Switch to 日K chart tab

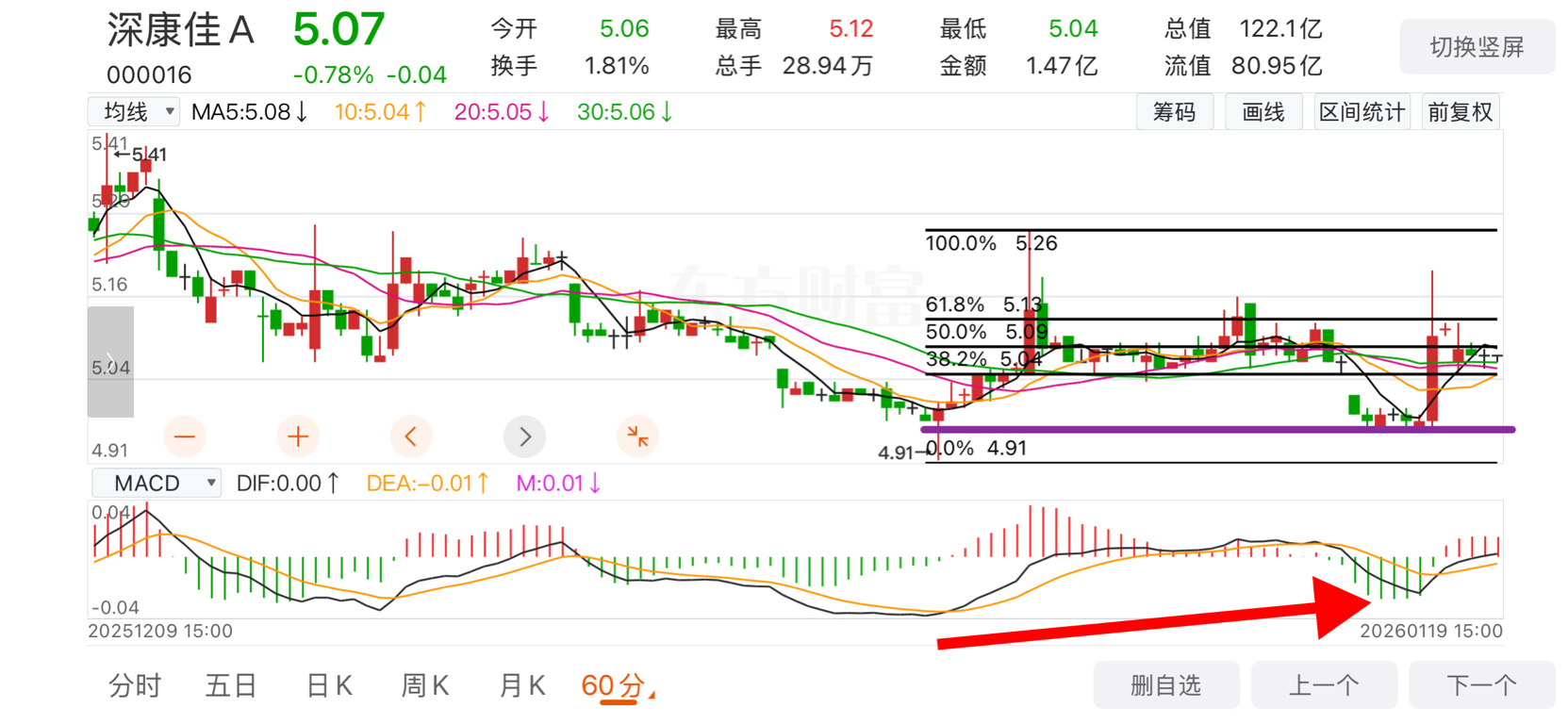329,686
